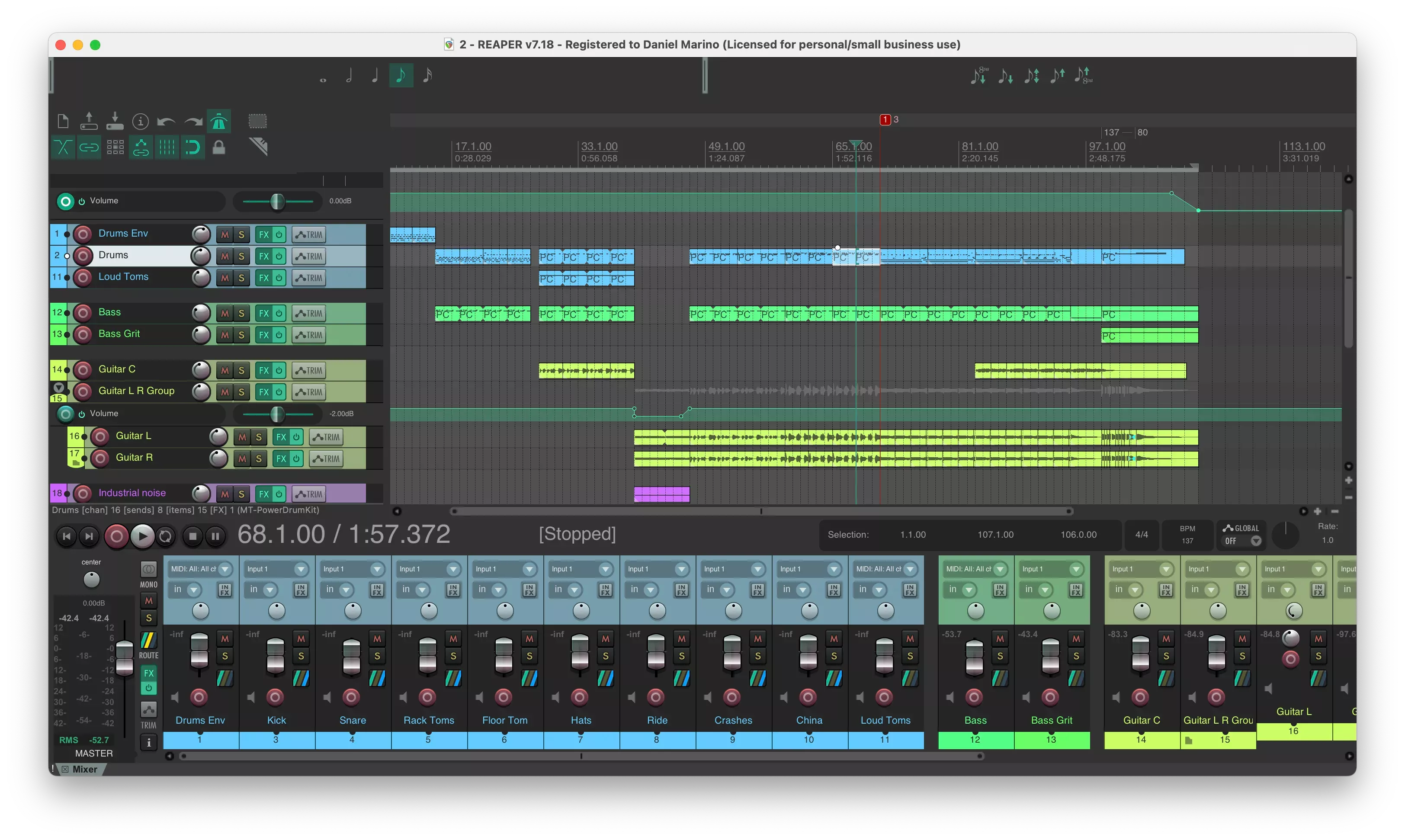Open a project using the upload arrow icon
Viewport: 1405px width, 840px height.
point(89,121)
